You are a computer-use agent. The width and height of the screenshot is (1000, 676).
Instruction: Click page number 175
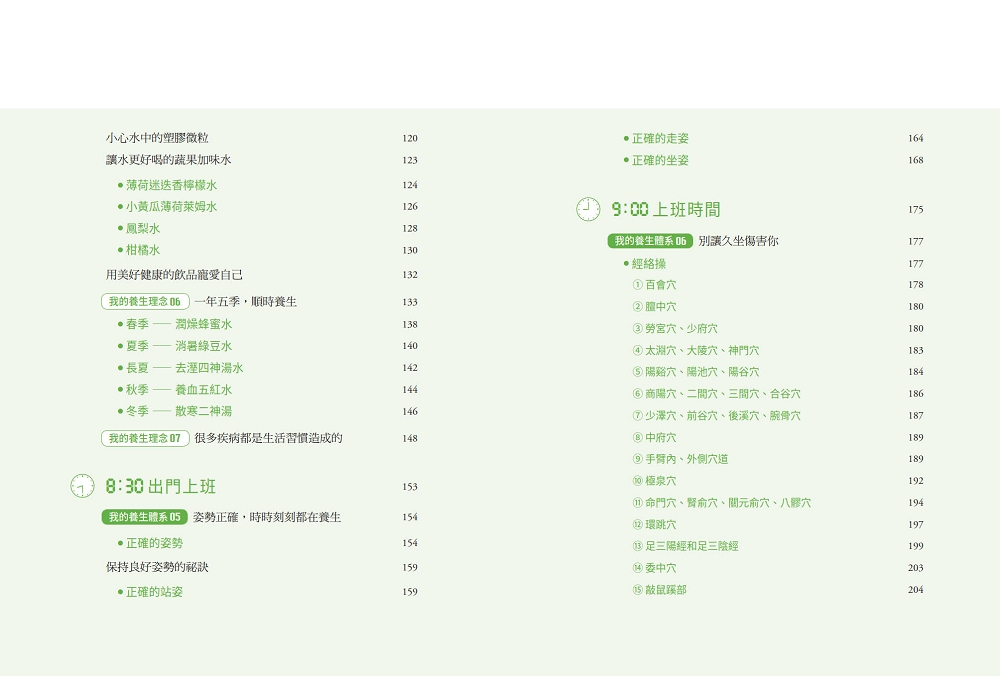tap(916, 210)
